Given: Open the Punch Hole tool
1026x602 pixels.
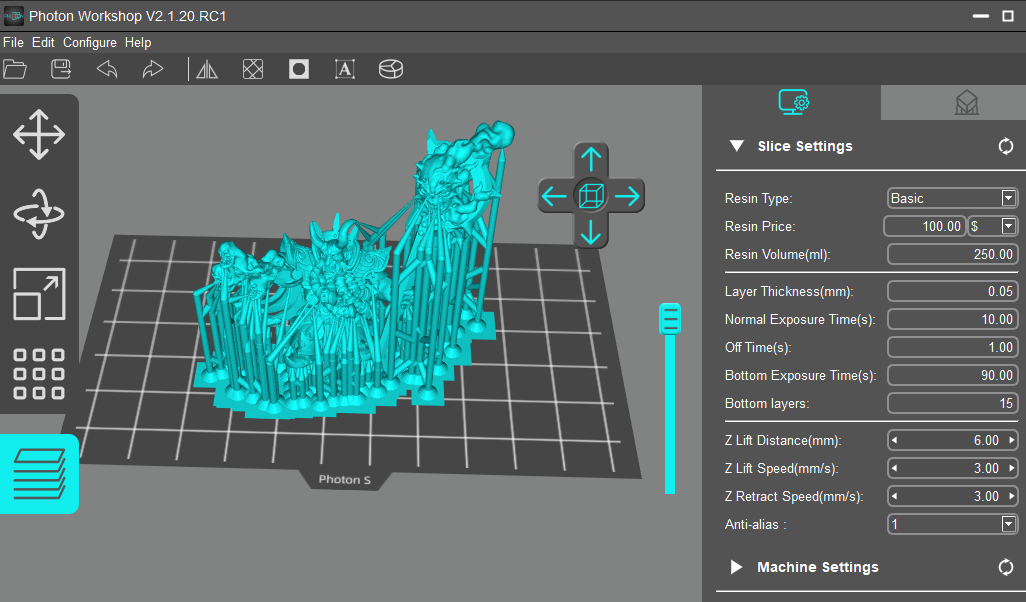Looking at the screenshot, I should [298, 69].
